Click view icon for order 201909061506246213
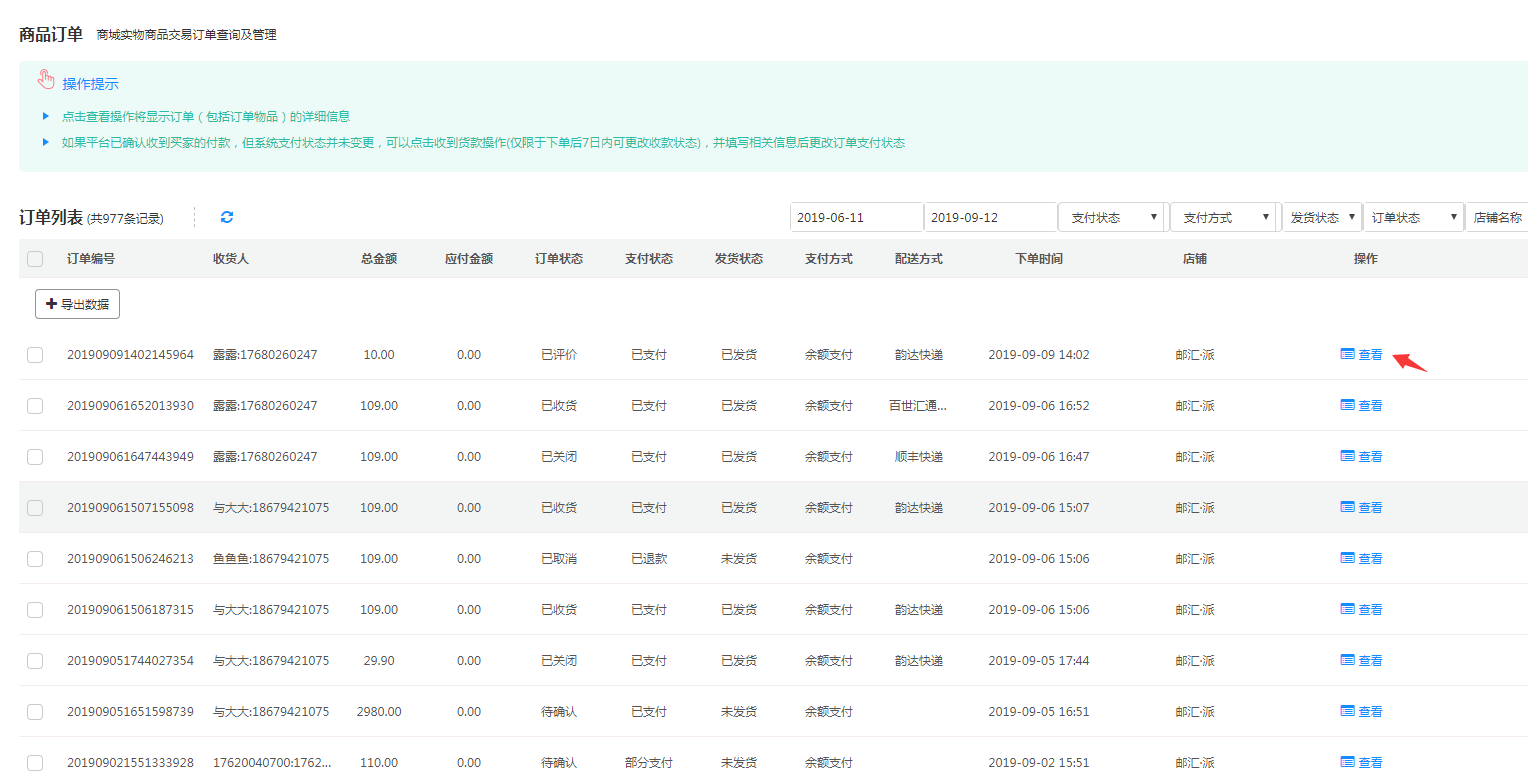Image resolution: width=1528 pixels, height=783 pixels. pos(1347,558)
